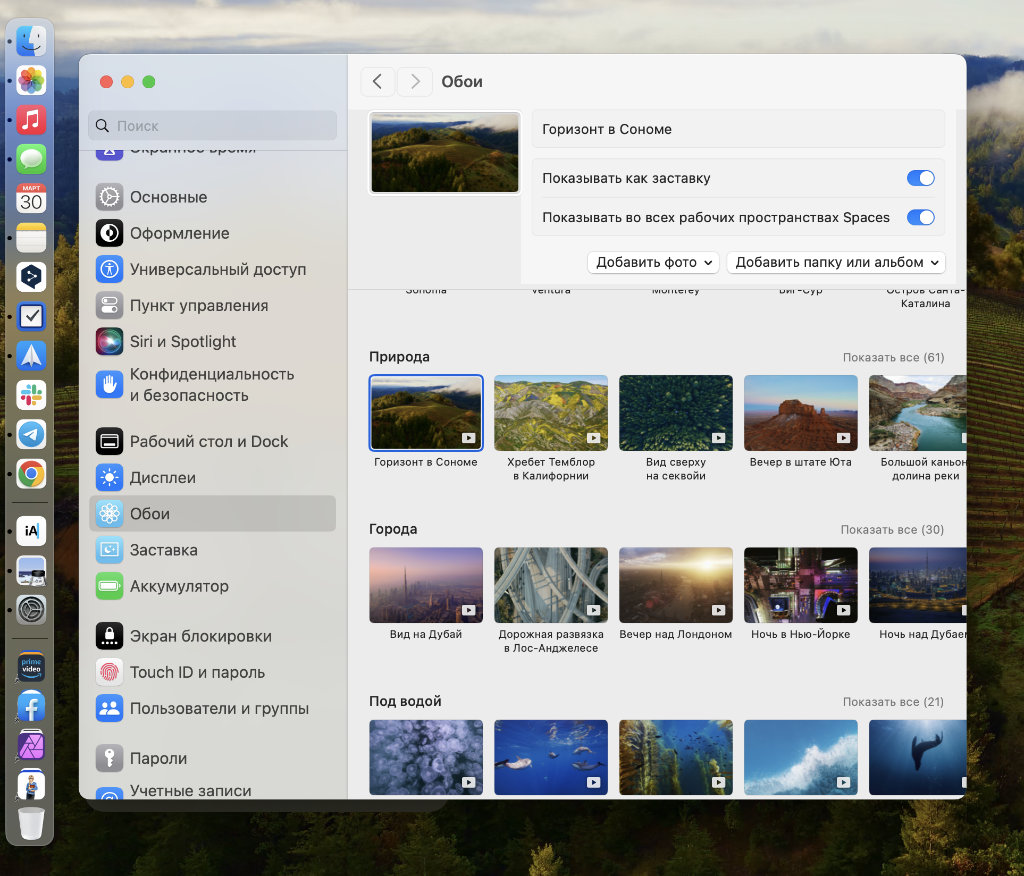Select the Аккумулятор battery icon
The image size is (1024, 876).
109,586
